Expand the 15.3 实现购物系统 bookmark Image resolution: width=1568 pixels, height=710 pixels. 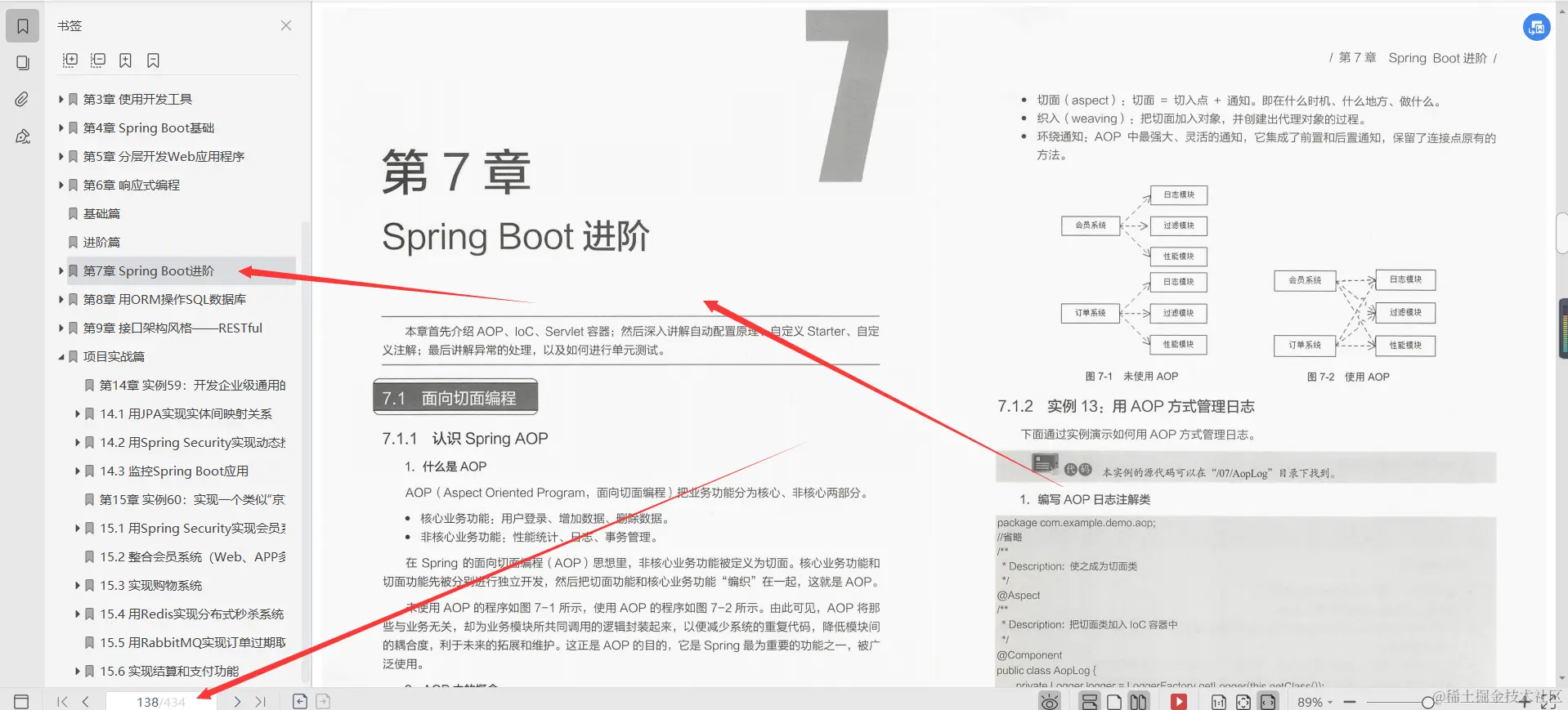coord(78,585)
